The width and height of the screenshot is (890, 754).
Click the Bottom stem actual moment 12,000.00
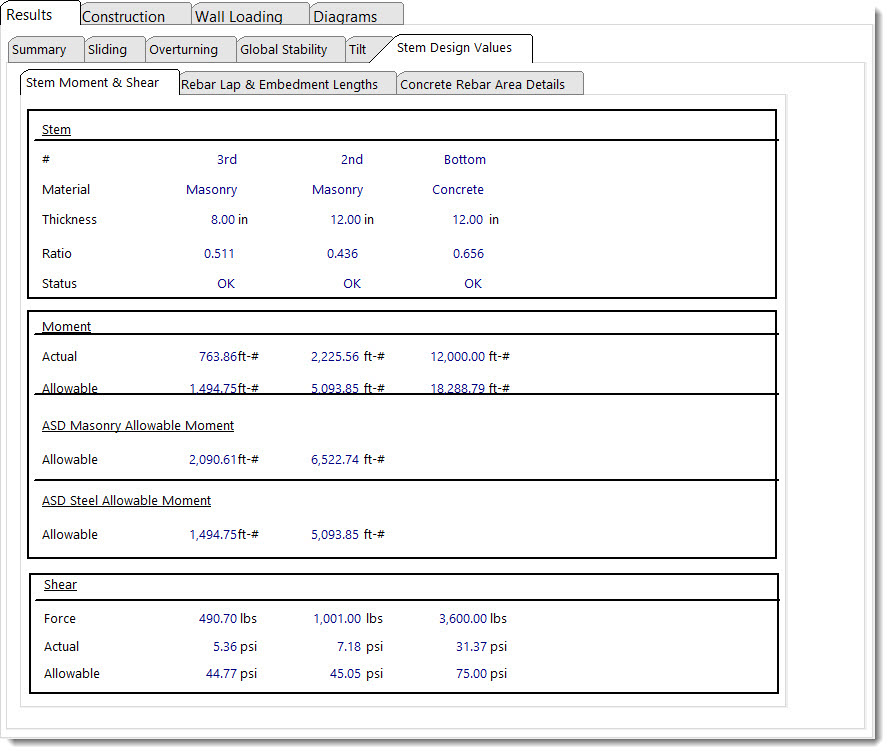[x=458, y=357]
